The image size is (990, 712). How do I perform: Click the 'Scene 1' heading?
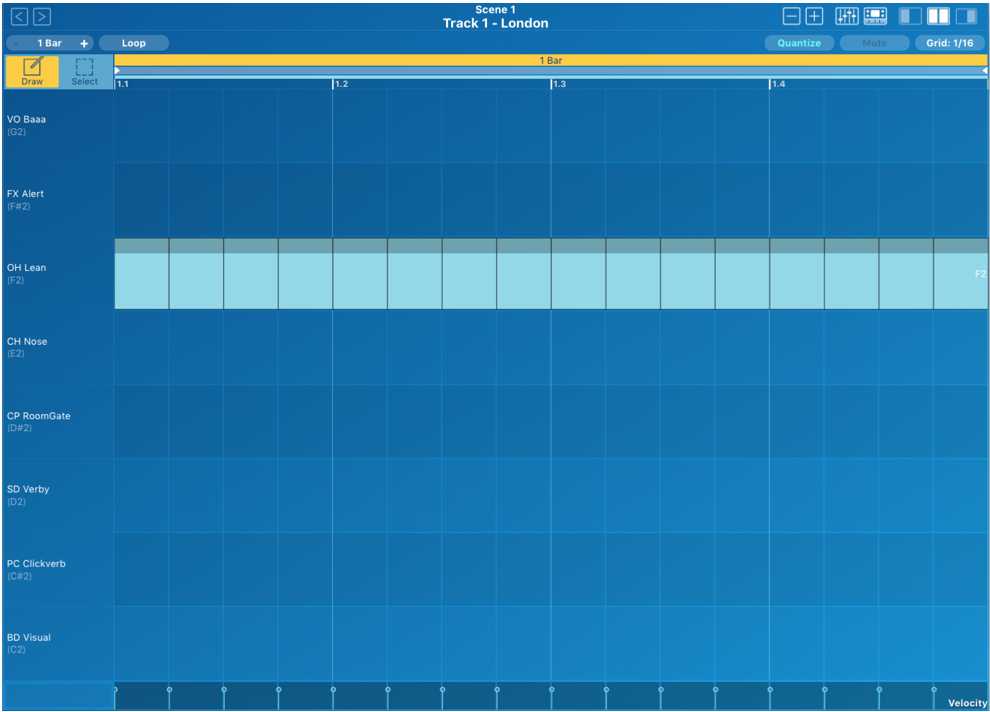(x=496, y=9)
